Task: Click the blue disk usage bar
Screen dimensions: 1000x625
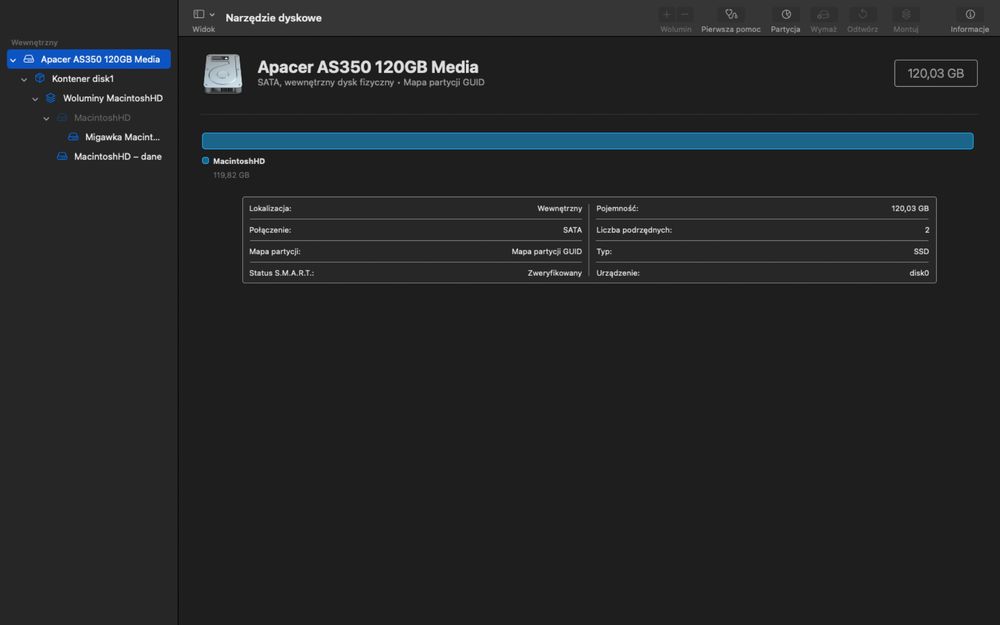Action: coord(587,141)
